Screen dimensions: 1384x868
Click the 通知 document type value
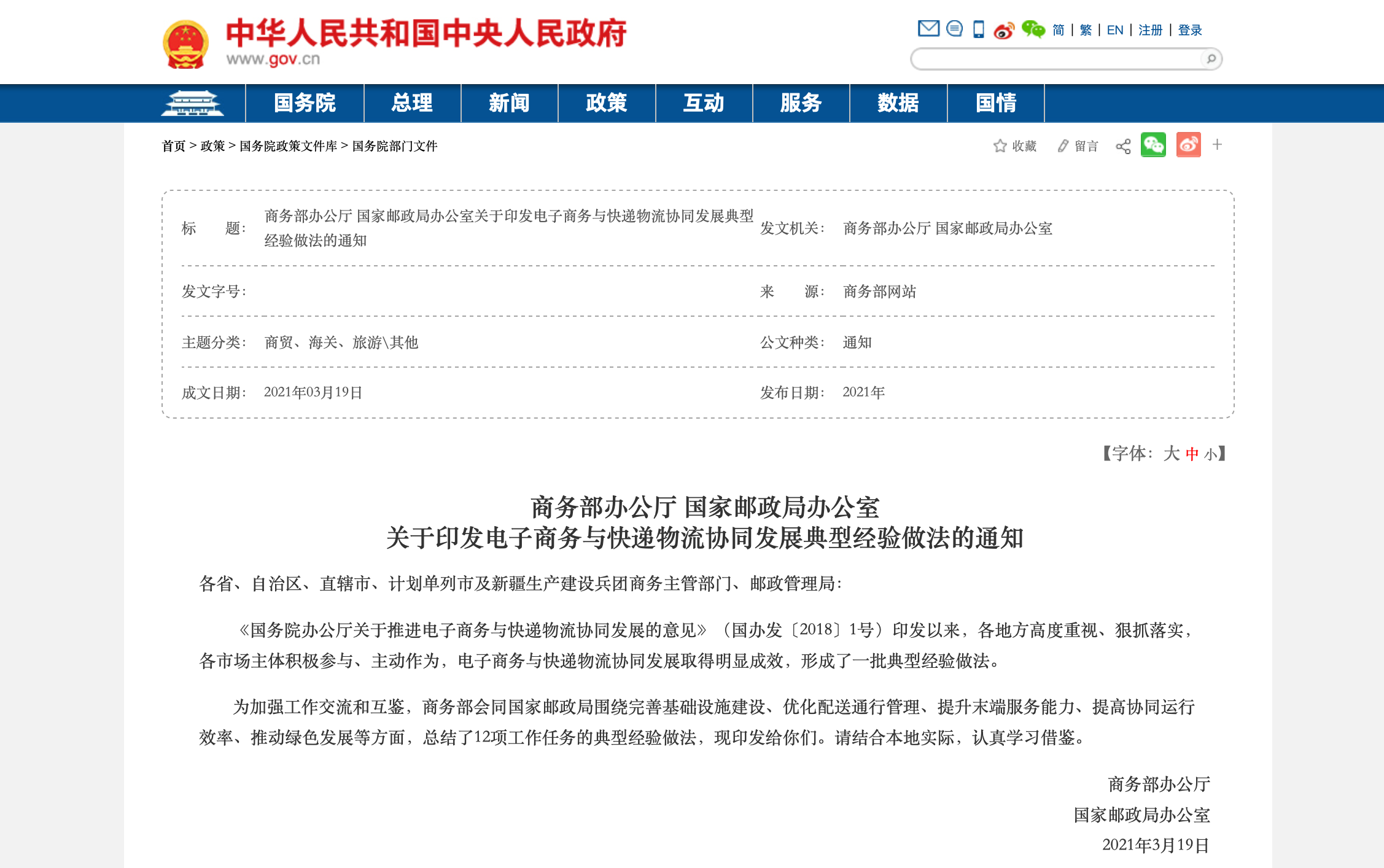coord(857,343)
